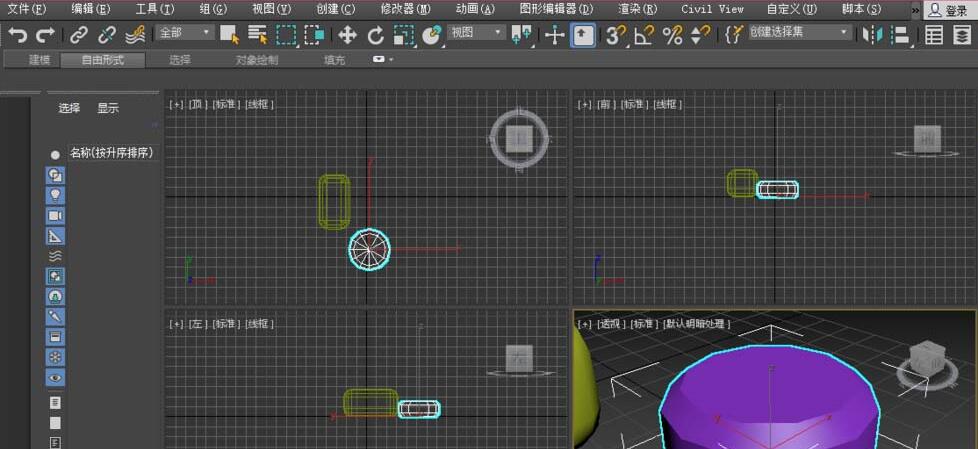The width and height of the screenshot is (978, 449).
Task: Open the 渲染(R) menu
Action: (637, 9)
